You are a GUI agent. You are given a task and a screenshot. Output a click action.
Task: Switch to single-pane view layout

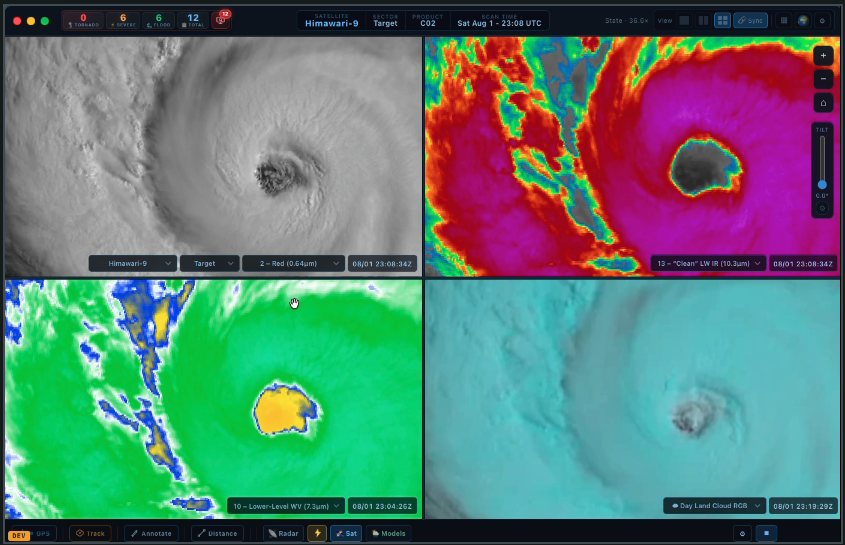tap(684, 20)
